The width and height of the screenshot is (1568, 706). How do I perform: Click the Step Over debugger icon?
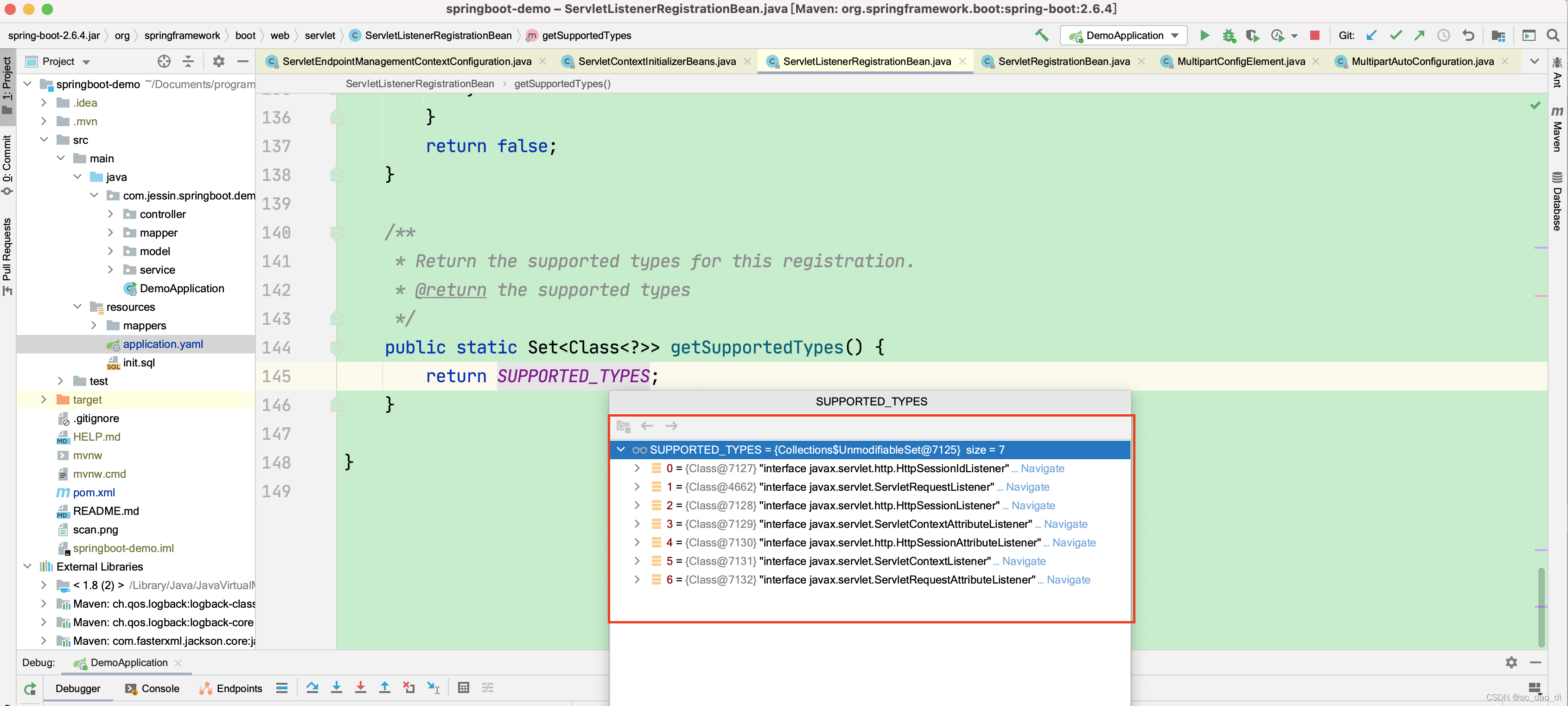[312, 688]
